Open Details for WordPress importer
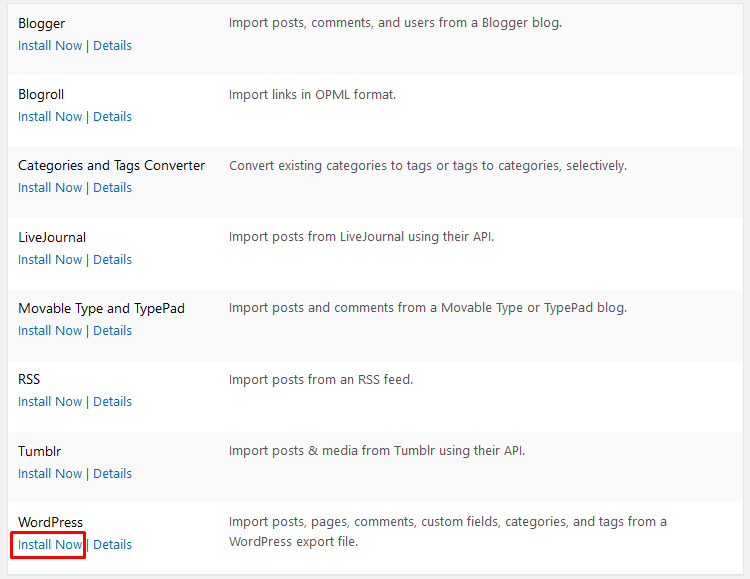 (x=112, y=545)
